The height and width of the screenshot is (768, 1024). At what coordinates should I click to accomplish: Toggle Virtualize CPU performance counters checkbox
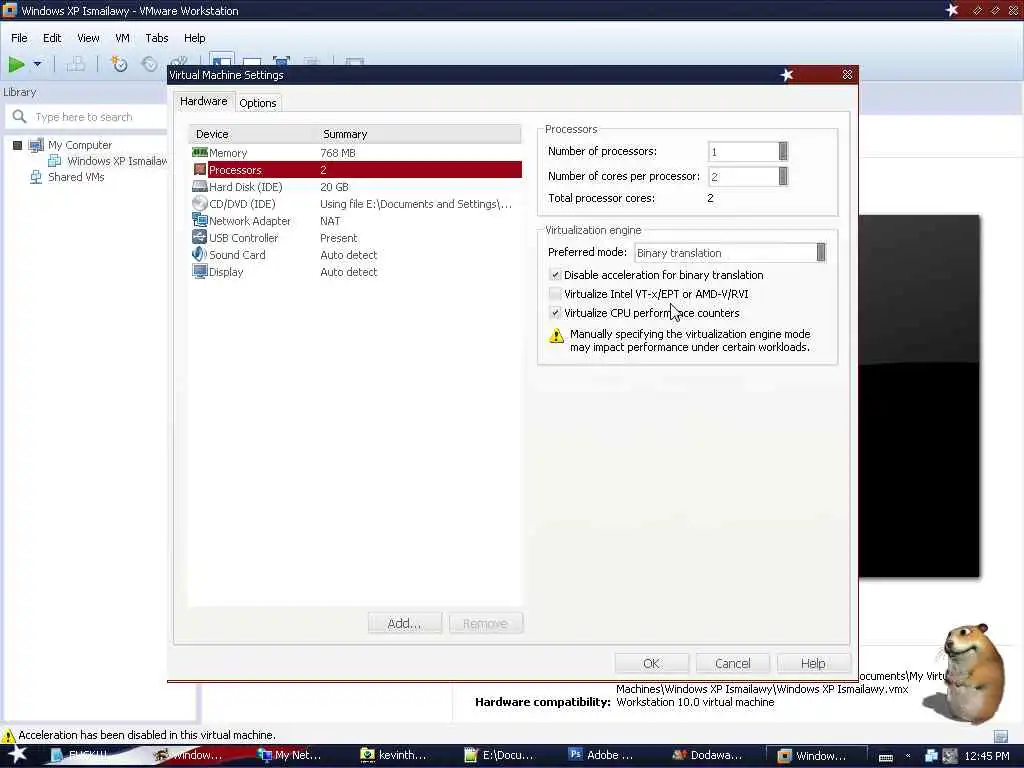(x=555, y=313)
